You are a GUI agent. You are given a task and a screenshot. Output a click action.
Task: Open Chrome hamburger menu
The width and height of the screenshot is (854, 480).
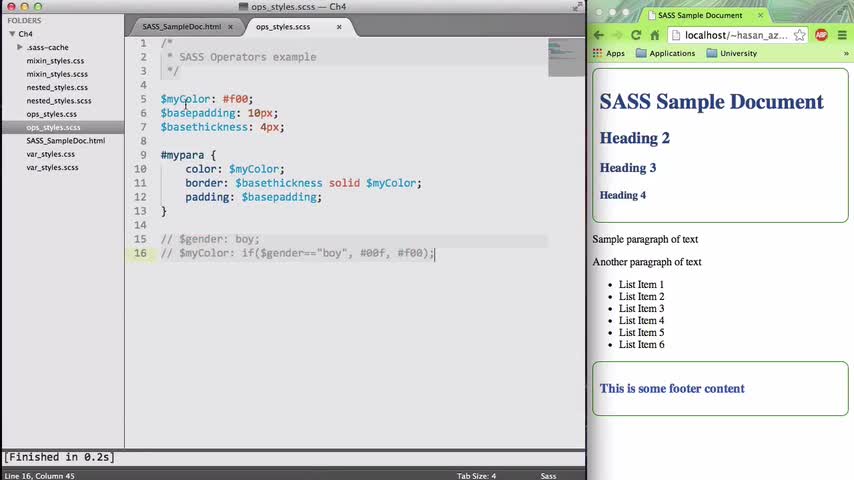[x=842, y=35]
